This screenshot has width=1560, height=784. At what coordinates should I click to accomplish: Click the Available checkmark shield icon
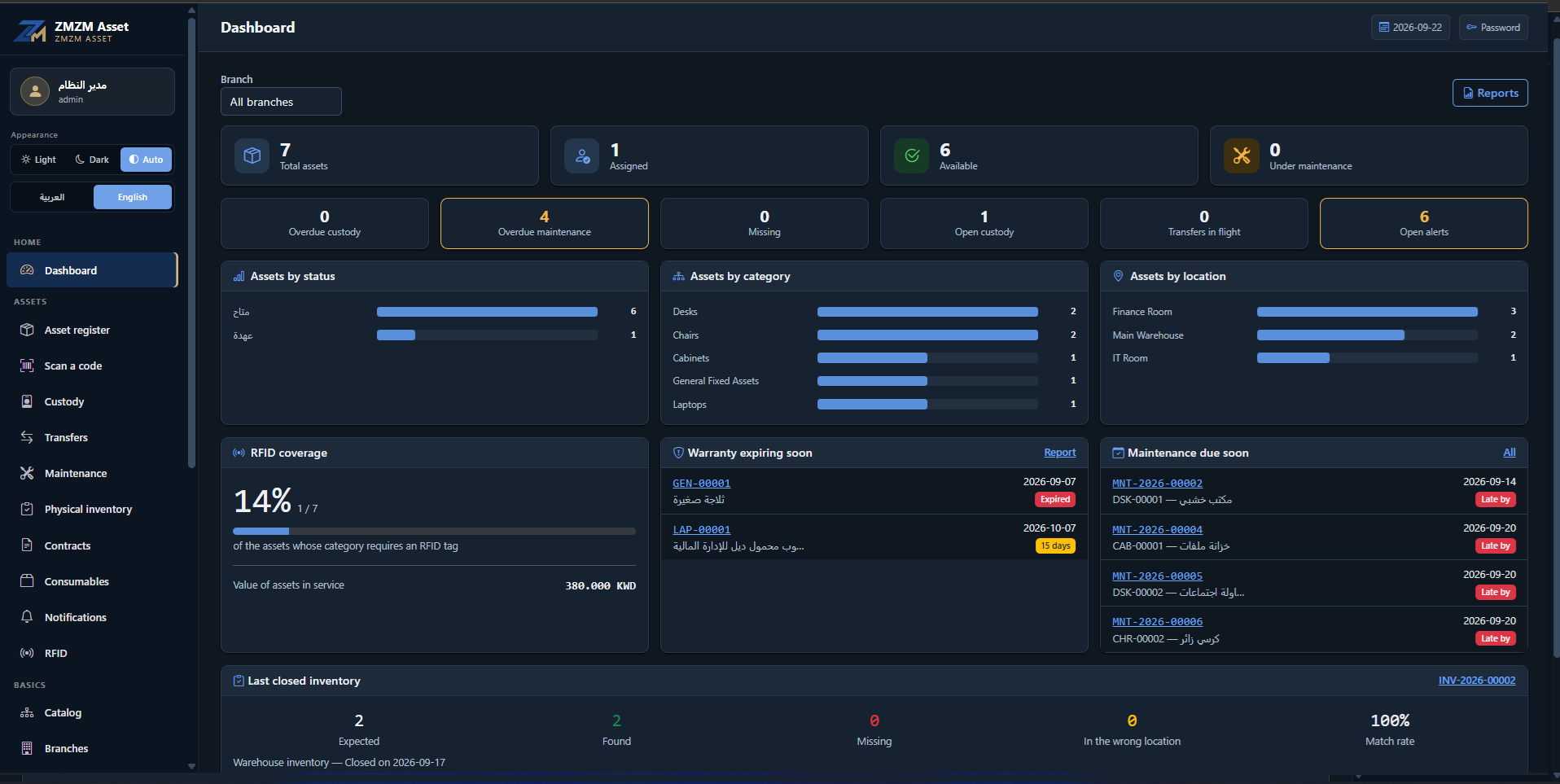[x=912, y=155]
